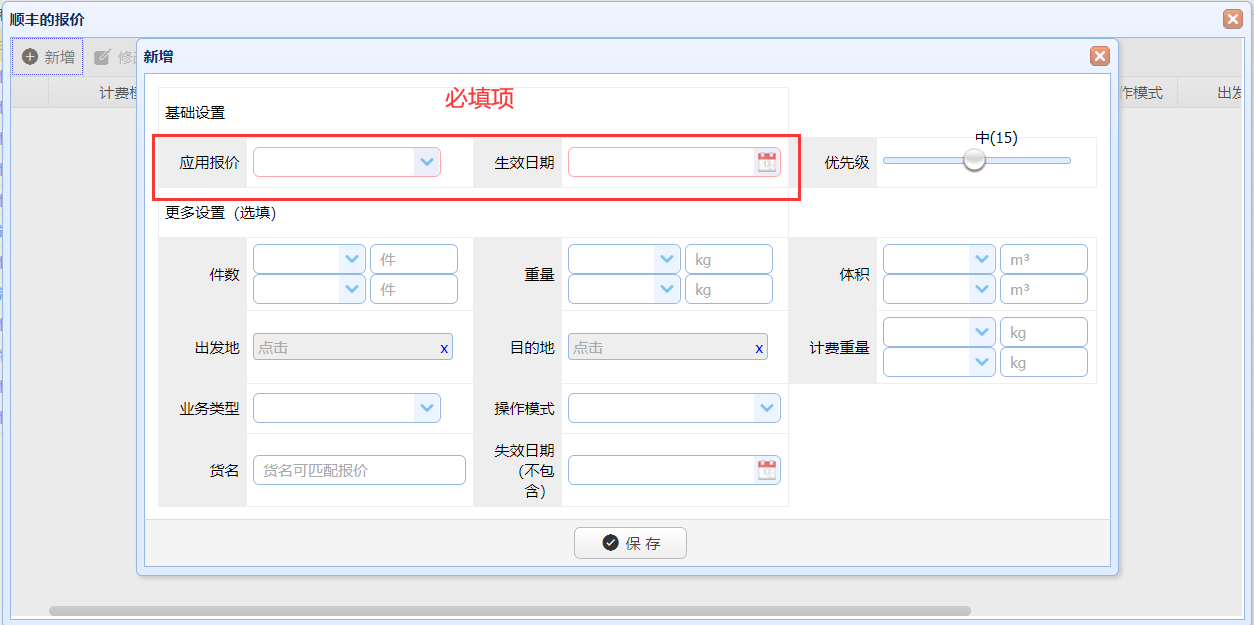Expand the 操作模式 dropdown
1254x625 pixels.
click(x=767, y=408)
